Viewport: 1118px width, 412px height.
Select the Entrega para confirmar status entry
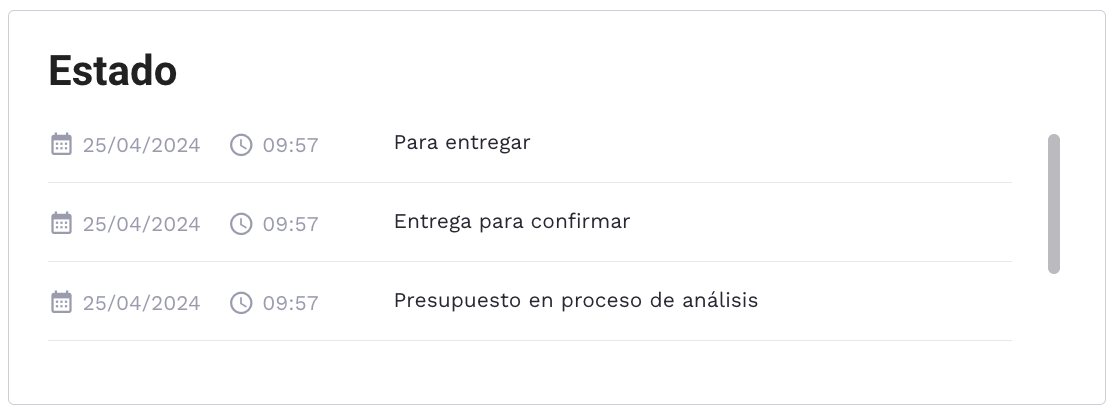coord(512,222)
